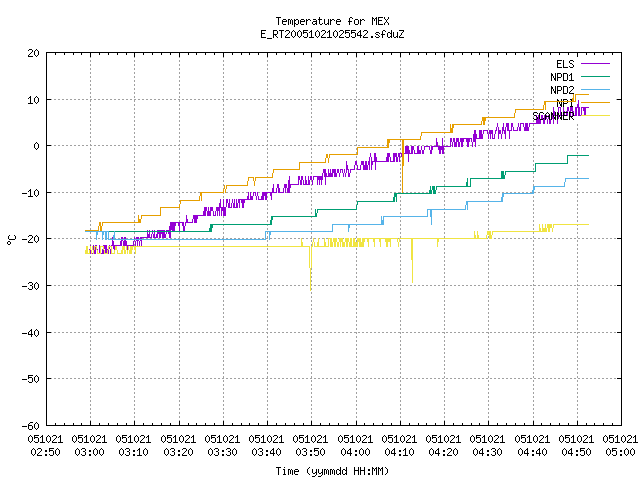
Task: Click the 05:00 x-axis time label
Action: click(621, 452)
